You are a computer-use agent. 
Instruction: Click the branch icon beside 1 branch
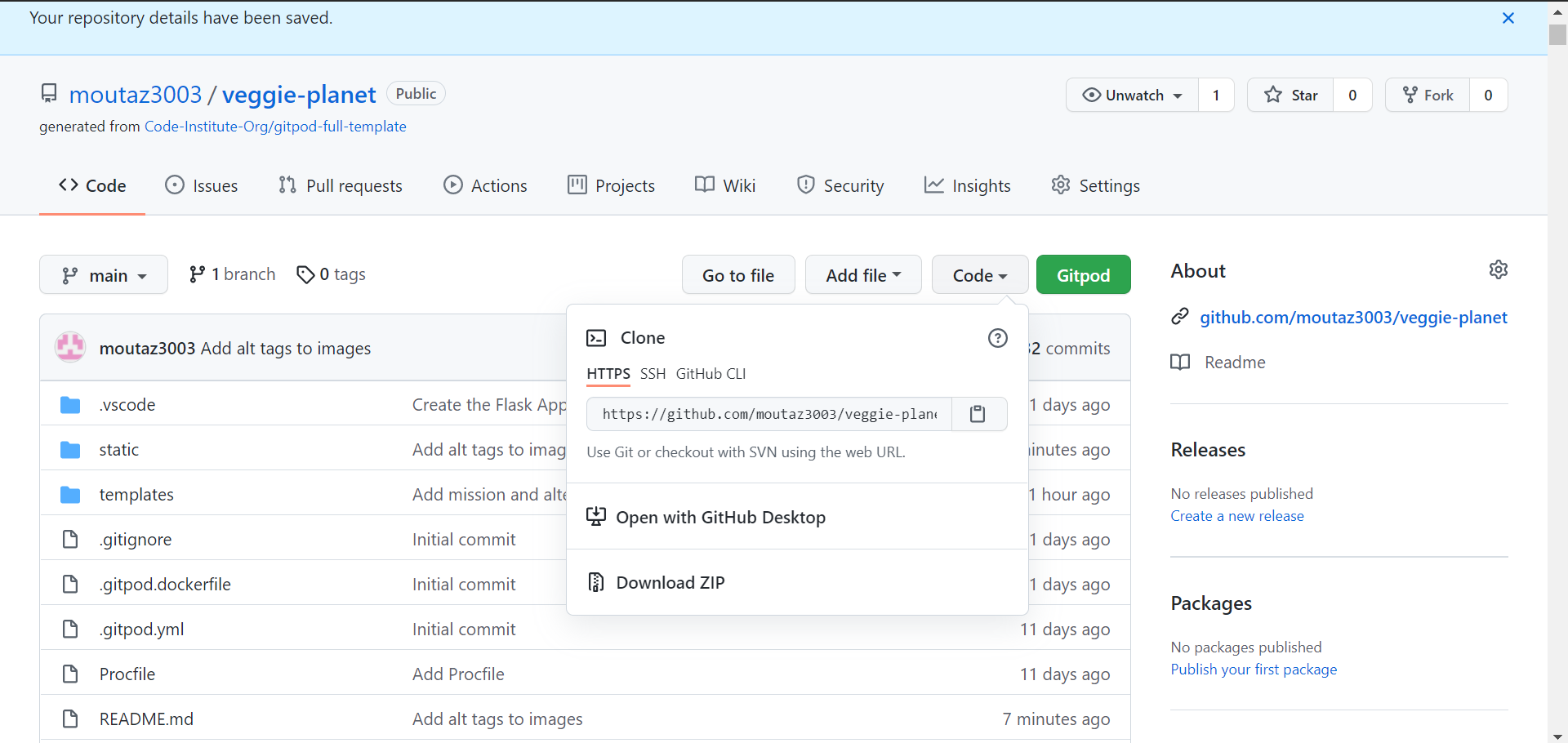(197, 274)
